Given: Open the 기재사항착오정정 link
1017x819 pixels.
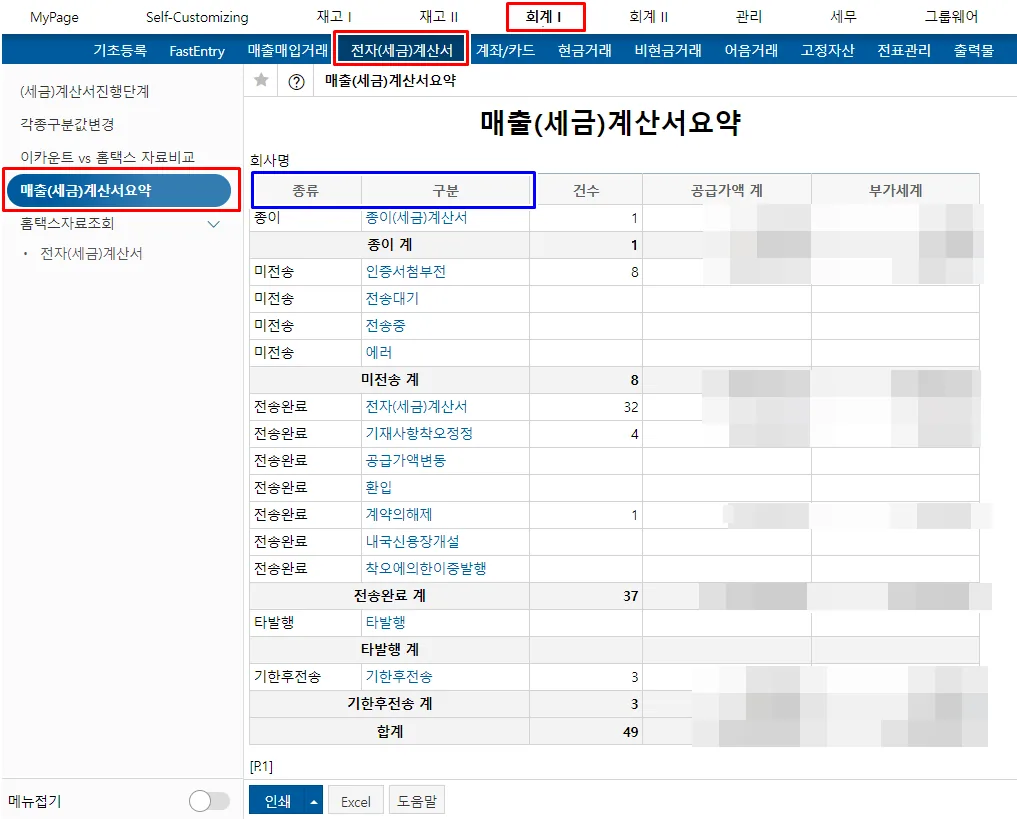Looking at the screenshot, I should pos(419,434).
